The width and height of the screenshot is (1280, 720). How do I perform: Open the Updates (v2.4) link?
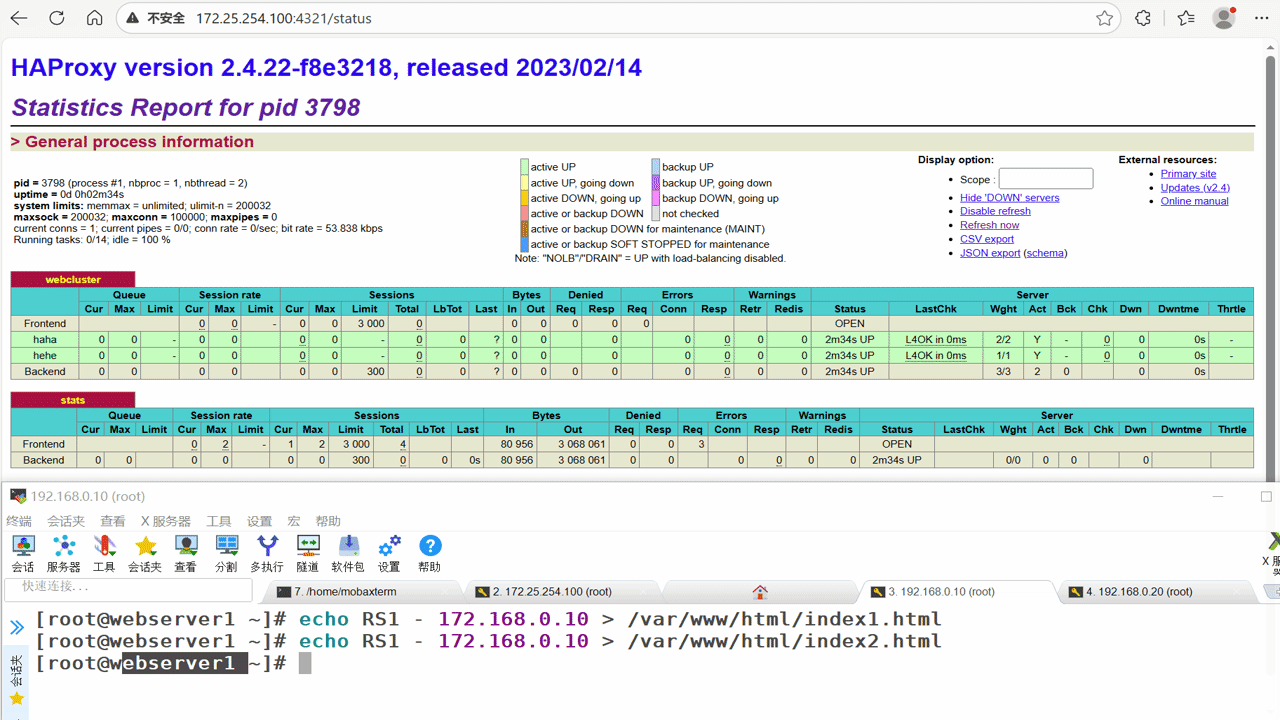click(x=1195, y=188)
